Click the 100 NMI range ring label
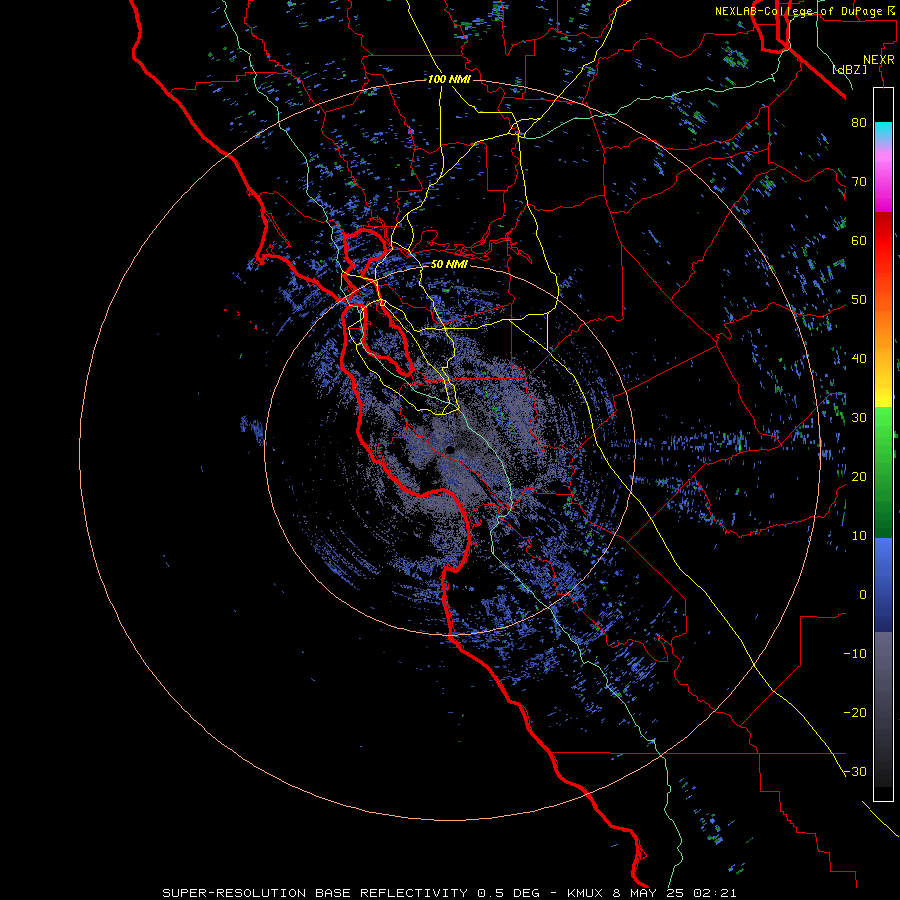 (449, 79)
